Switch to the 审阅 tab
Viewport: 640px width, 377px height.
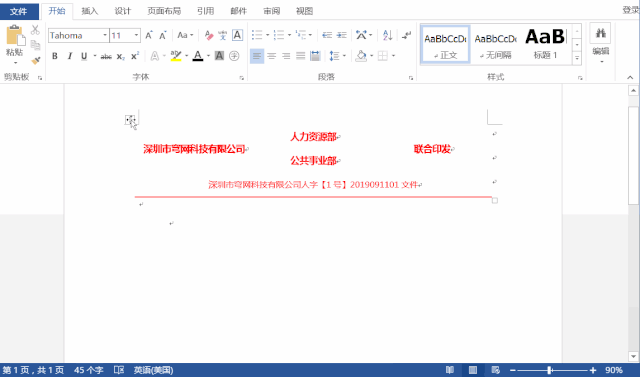pyautogui.click(x=271, y=11)
